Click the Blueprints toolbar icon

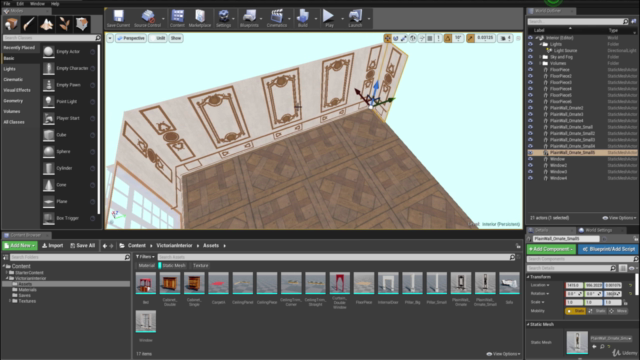249,19
